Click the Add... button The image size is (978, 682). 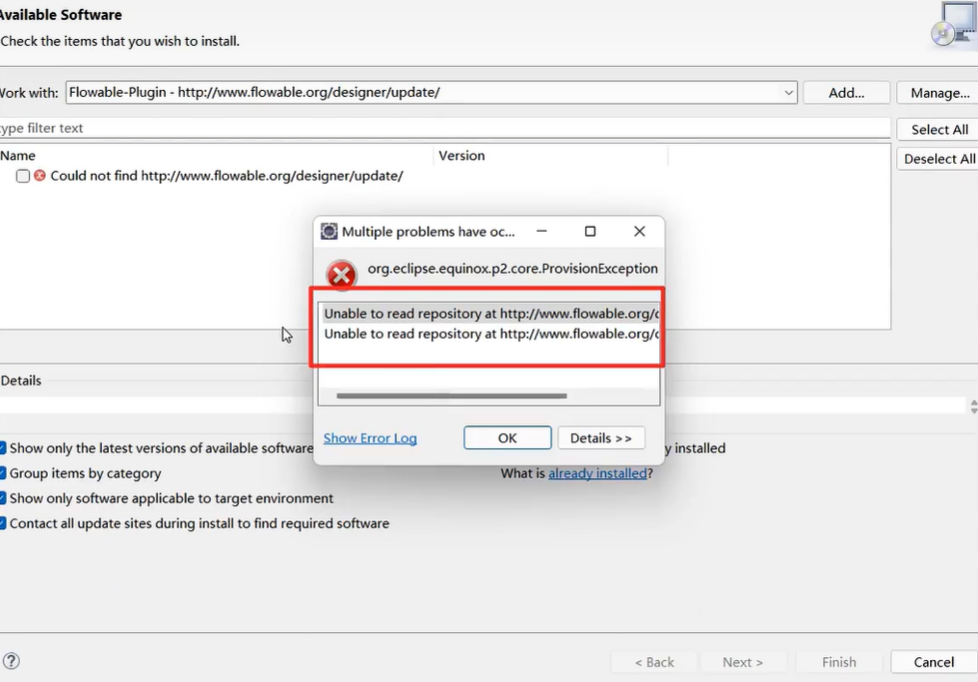[846, 93]
